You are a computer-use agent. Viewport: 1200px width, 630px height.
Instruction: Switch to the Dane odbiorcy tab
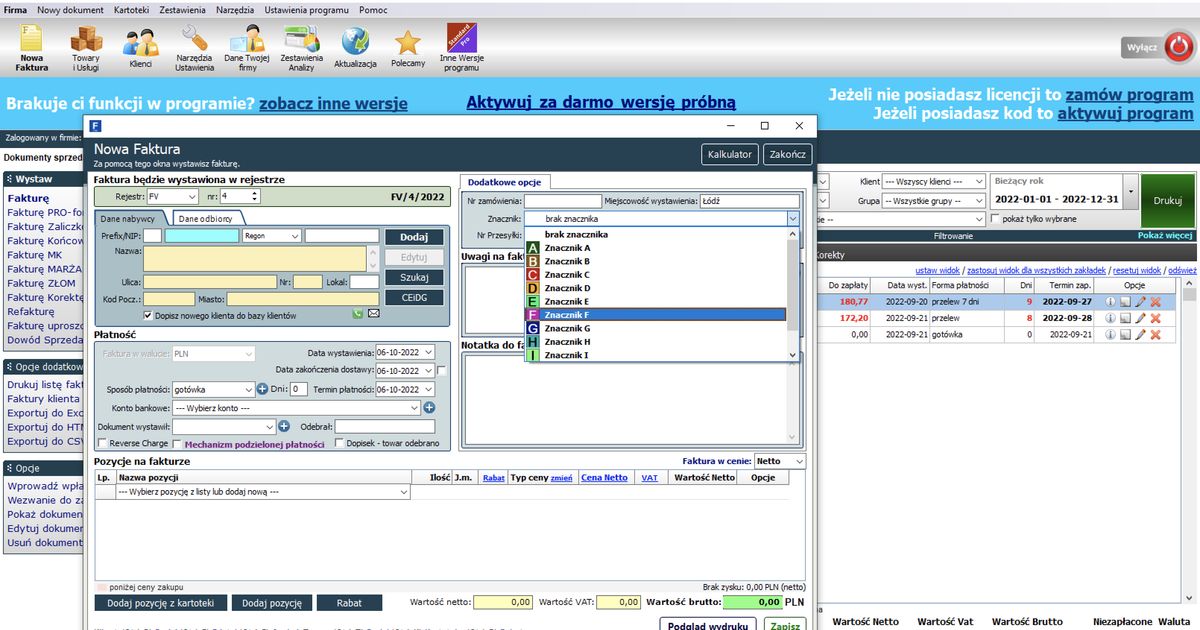[207, 218]
